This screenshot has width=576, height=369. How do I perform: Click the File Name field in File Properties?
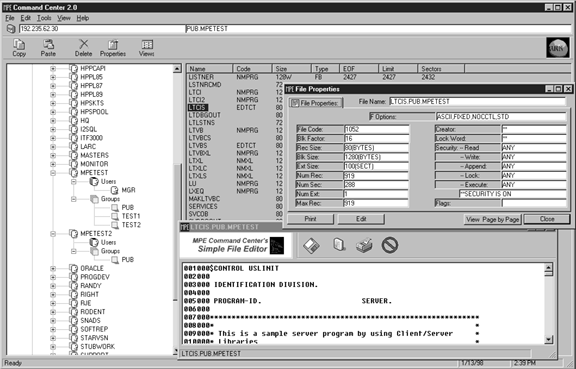tap(477, 101)
